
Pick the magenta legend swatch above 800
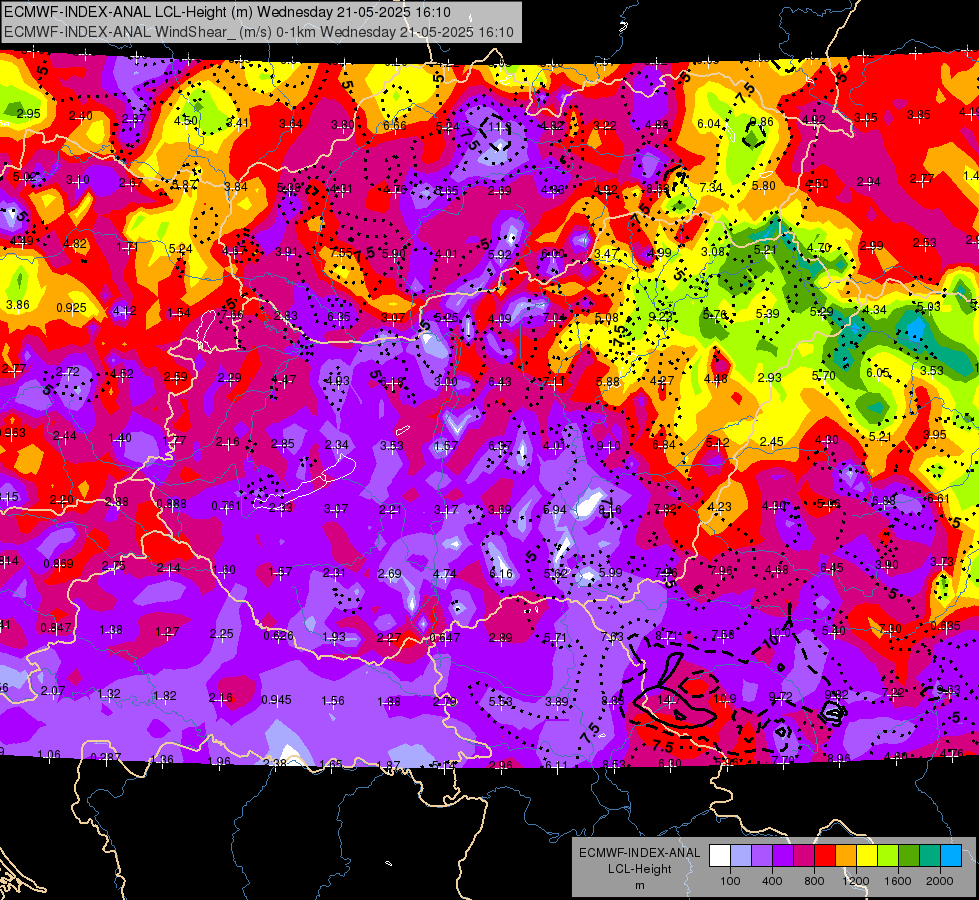pos(804,856)
